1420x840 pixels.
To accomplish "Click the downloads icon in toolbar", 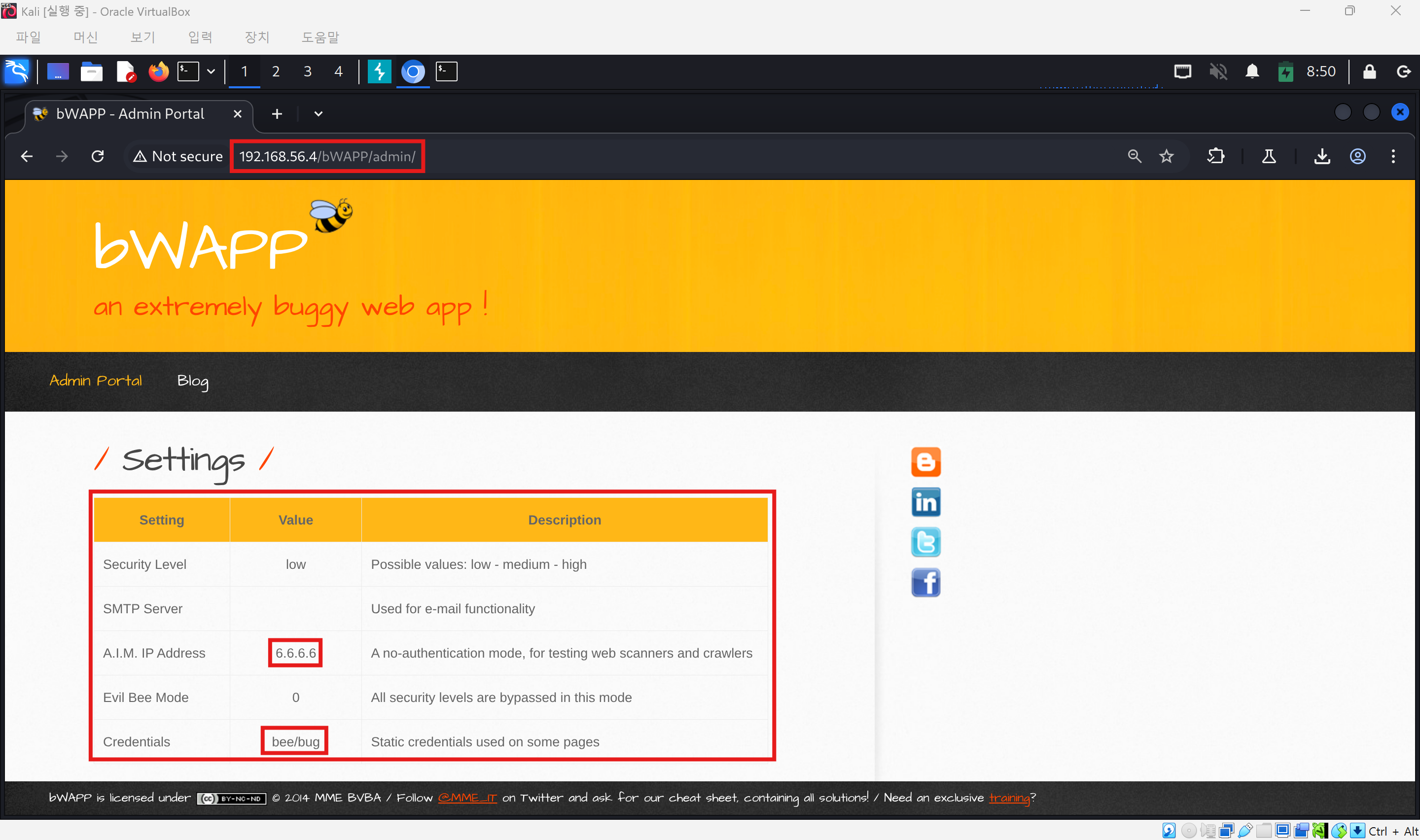I will pos(1321,156).
